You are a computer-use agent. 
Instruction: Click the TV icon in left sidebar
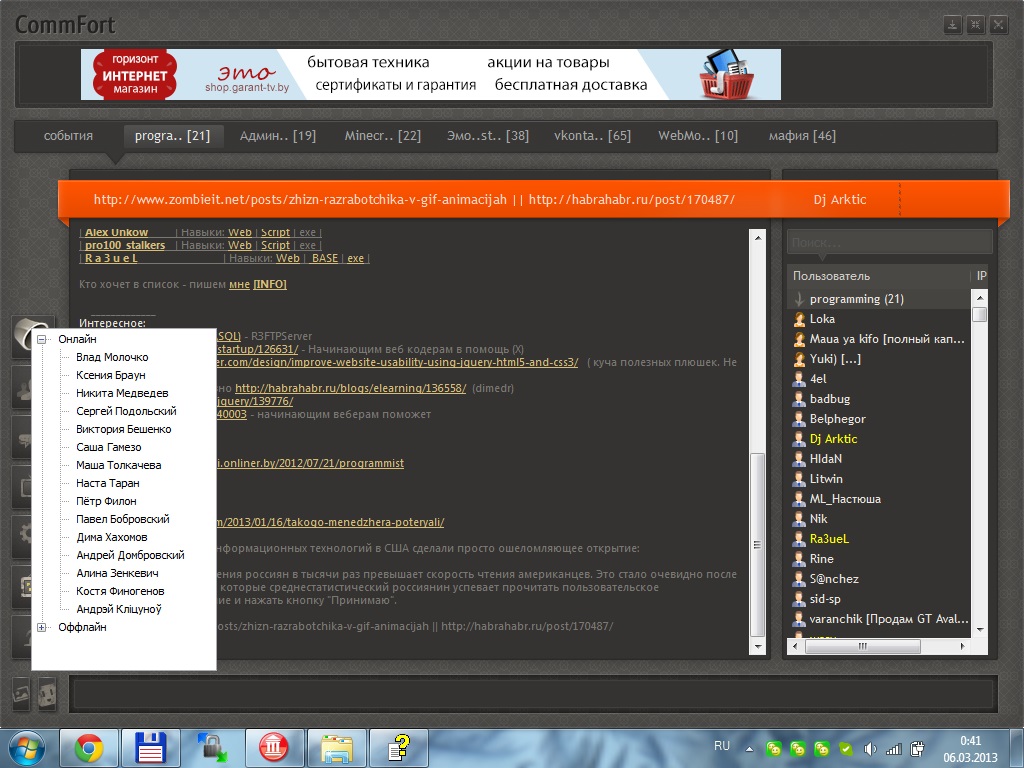pos(22,488)
